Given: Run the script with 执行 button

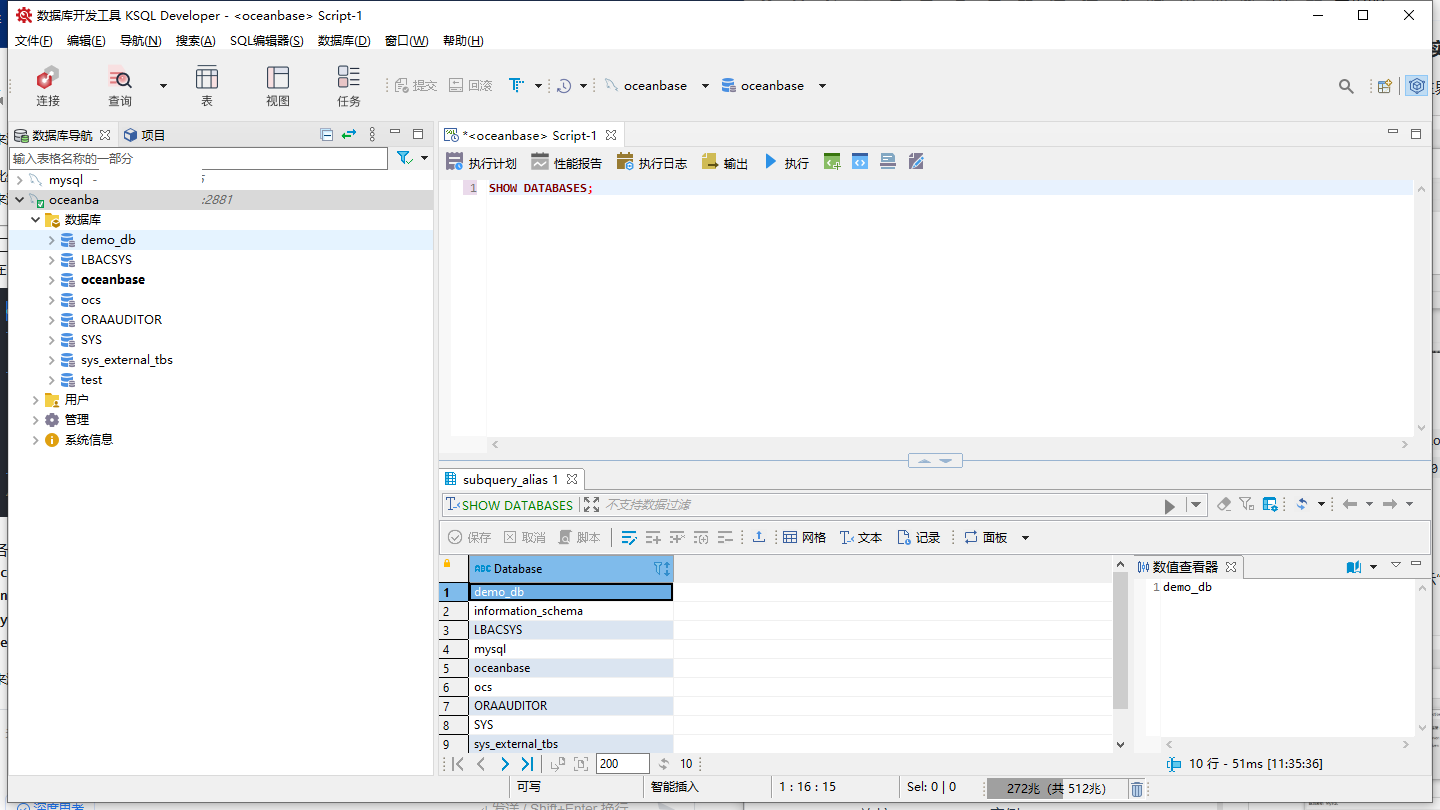Looking at the screenshot, I should coord(787,162).
